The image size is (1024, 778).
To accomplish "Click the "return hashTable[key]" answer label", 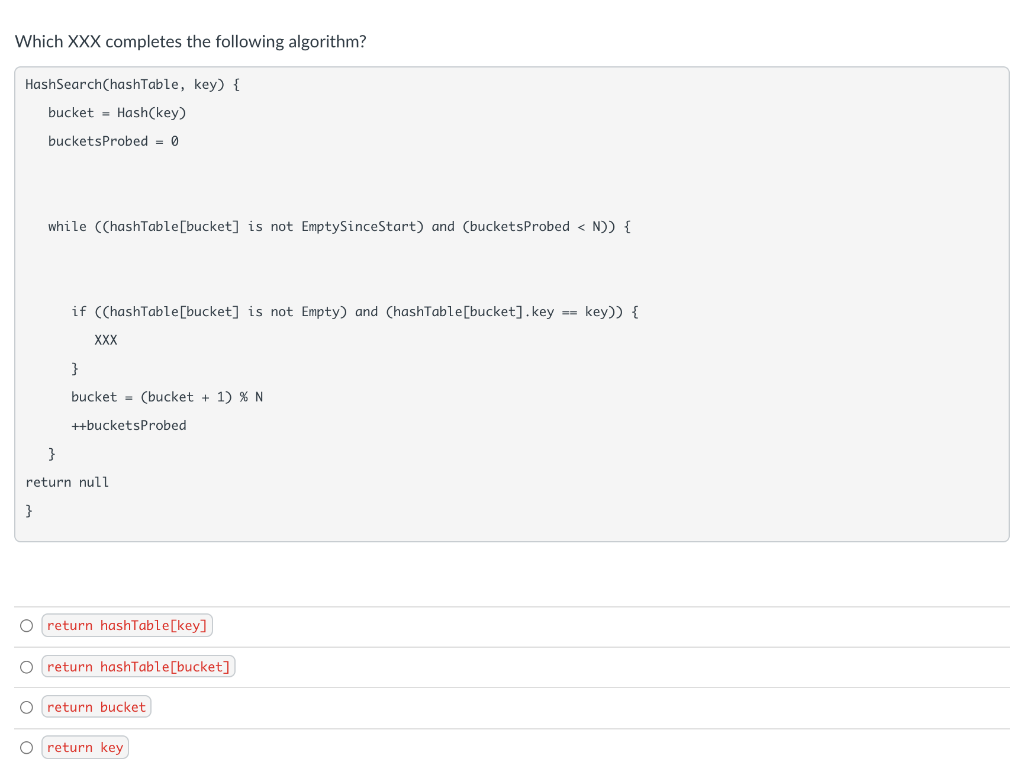I will click(127, 625).
